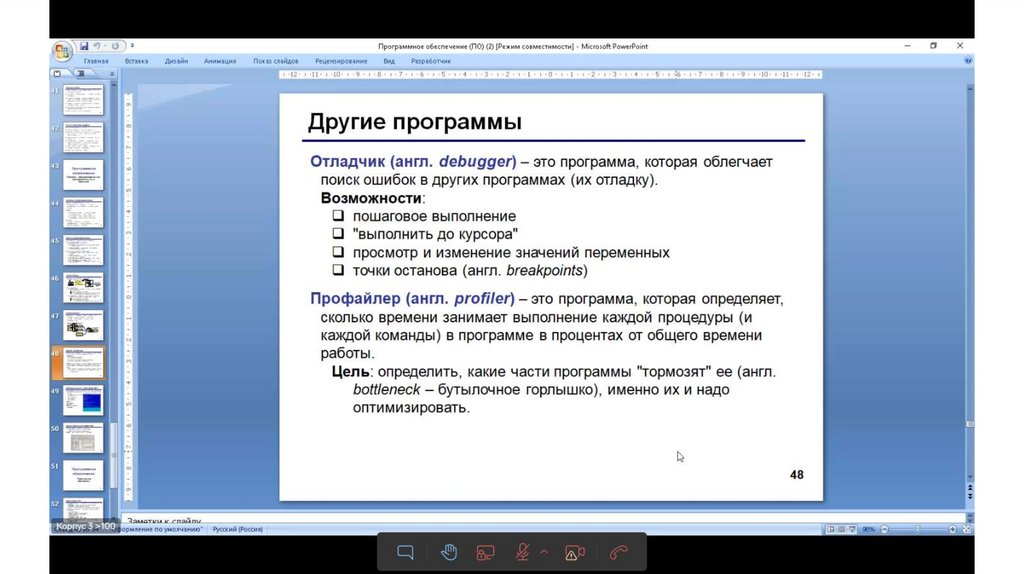Click the horizontal ruler
The width and height of the screenshot is (1024, 574).
click(x=551, y=74)
